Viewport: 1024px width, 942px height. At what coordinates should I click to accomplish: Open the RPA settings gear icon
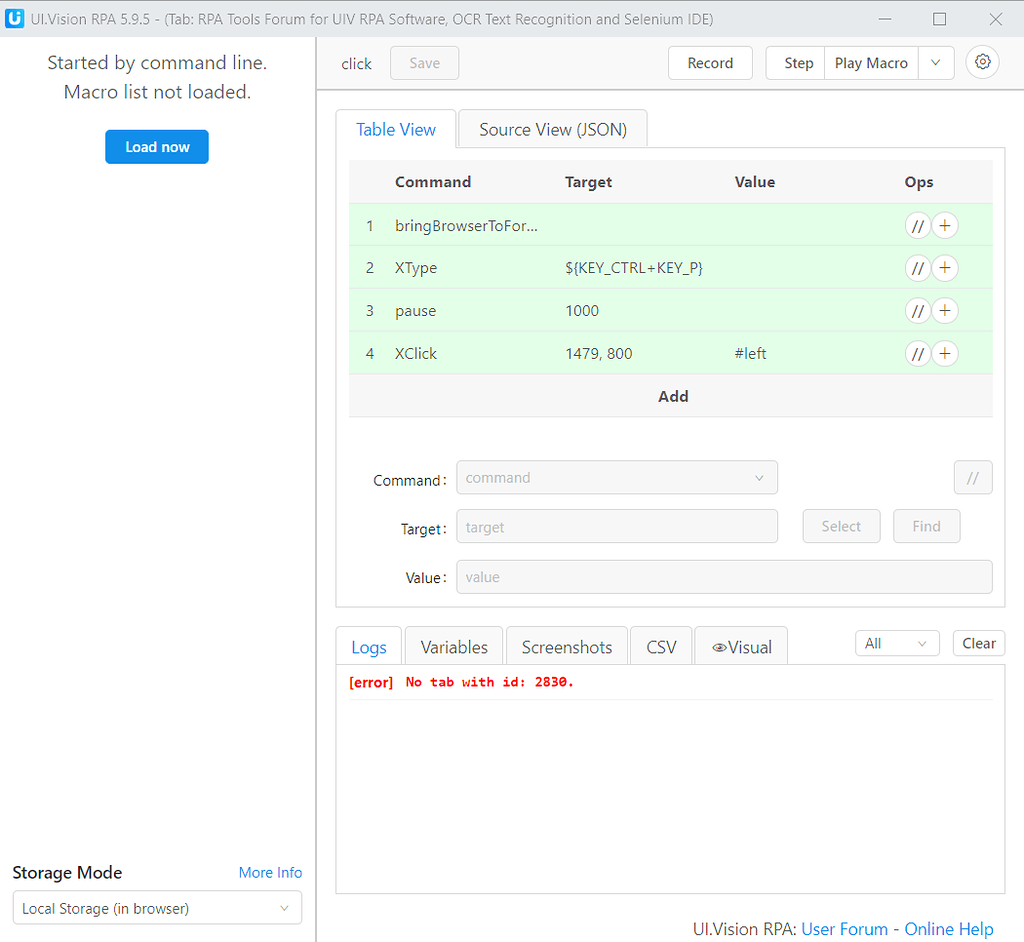click(x=982, y=62)
